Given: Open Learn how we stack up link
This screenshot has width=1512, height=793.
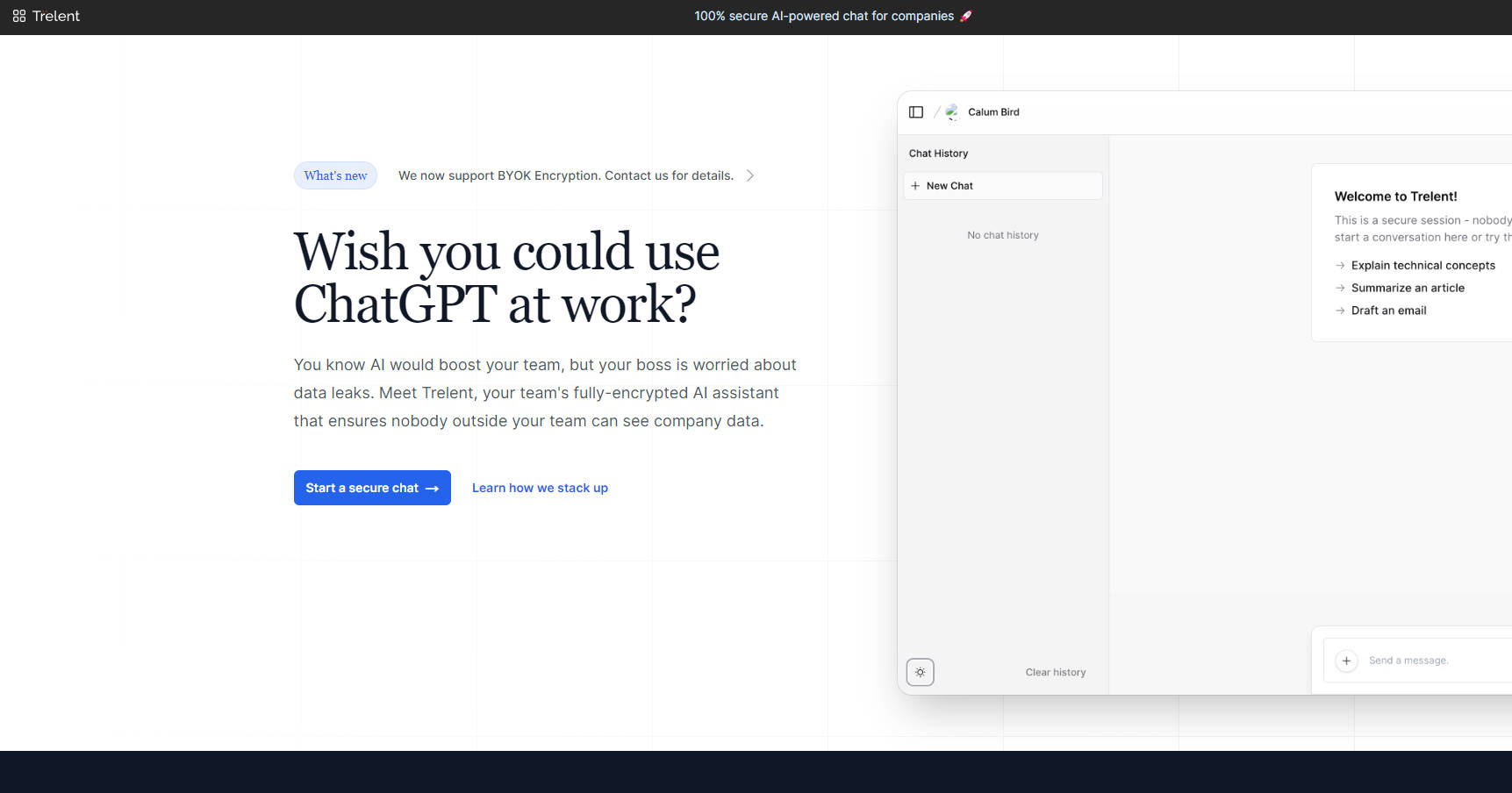Looking at the screenshot, I should coord(540,488).
